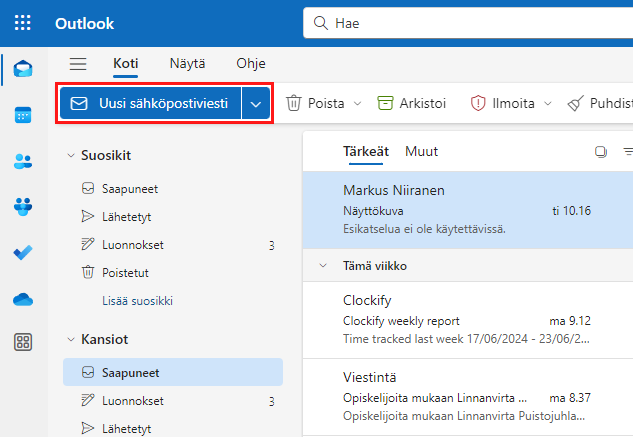Click the search magnifier icon
Image resolution: width=633 pixels, height=437 pixels.
tap(321, 23)
